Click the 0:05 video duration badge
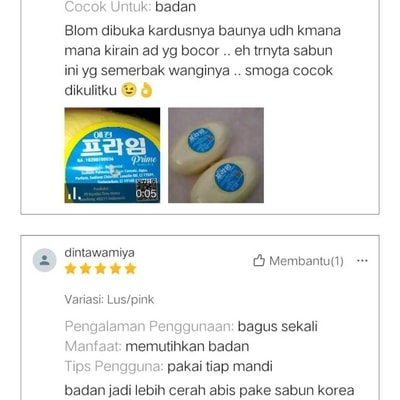Viewport: 400px width, 400px height. tap(146, 194)
